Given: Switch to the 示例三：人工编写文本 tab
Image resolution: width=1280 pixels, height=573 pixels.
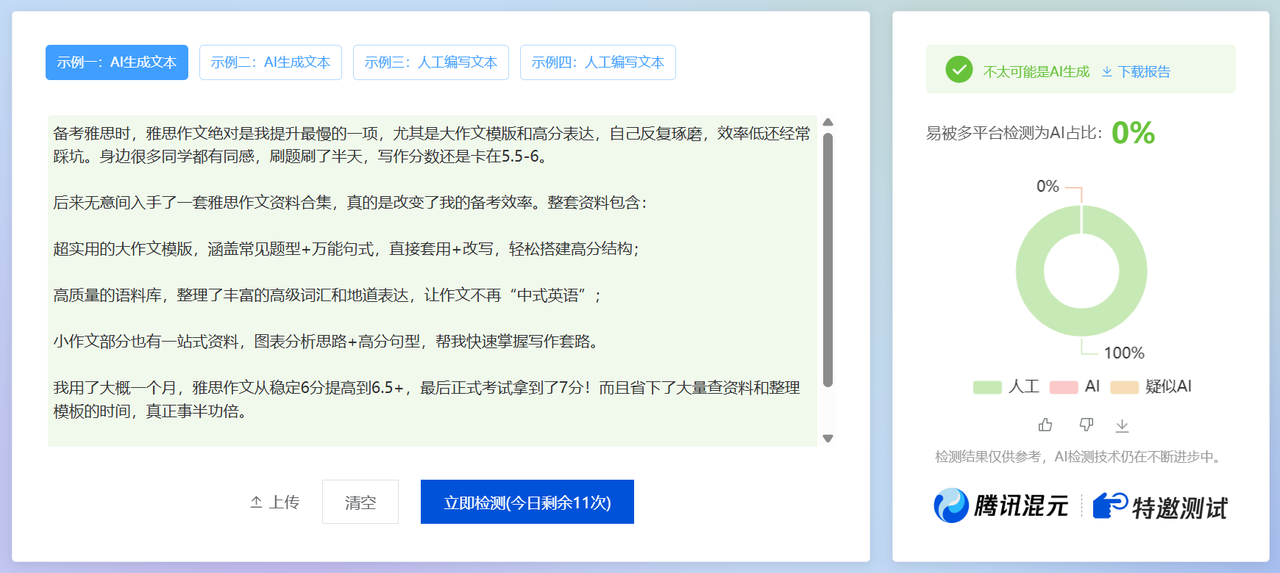Looking at the screenshot, I should tap(431, 62).
